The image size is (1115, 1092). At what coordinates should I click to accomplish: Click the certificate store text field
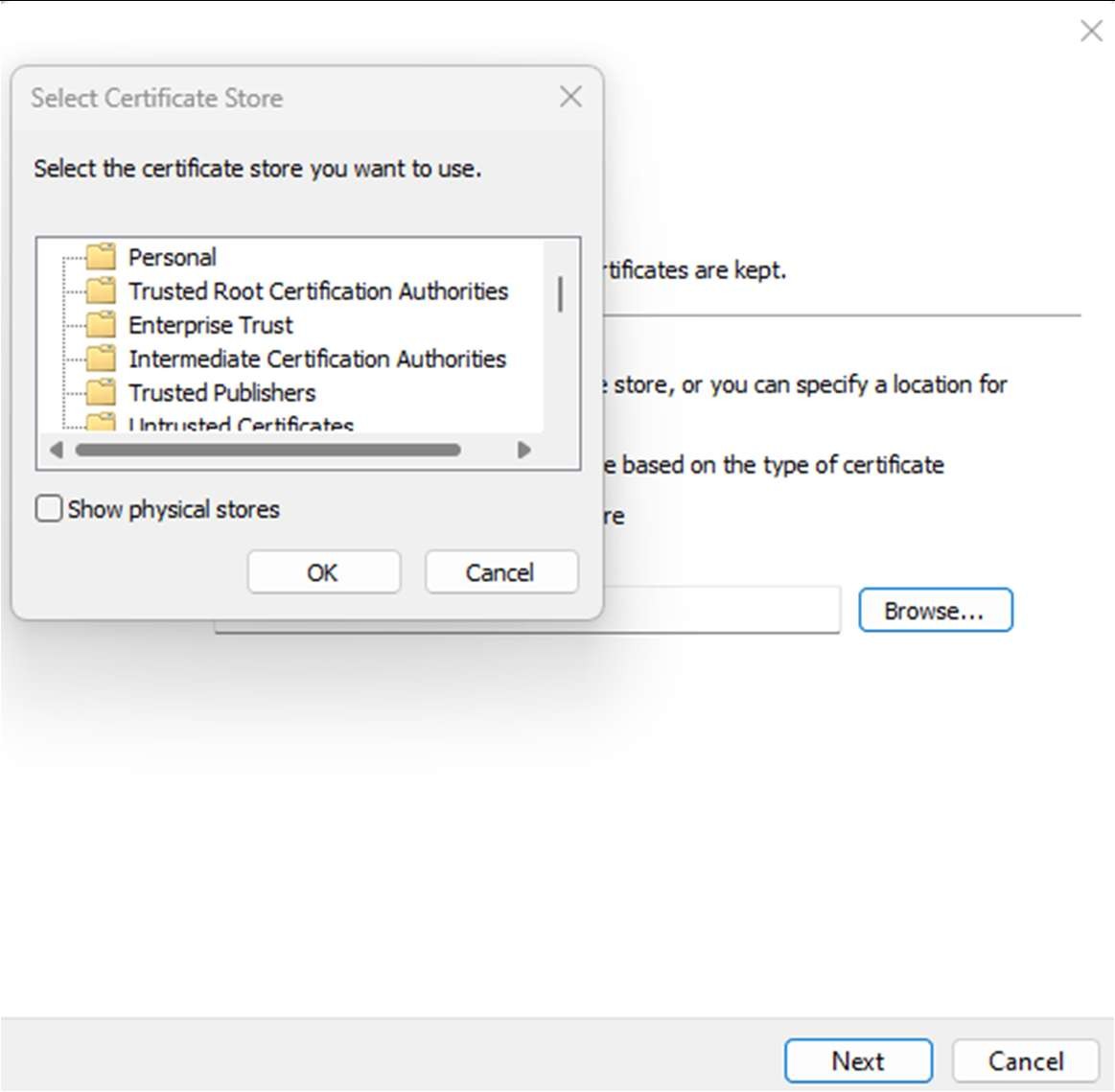721,611
